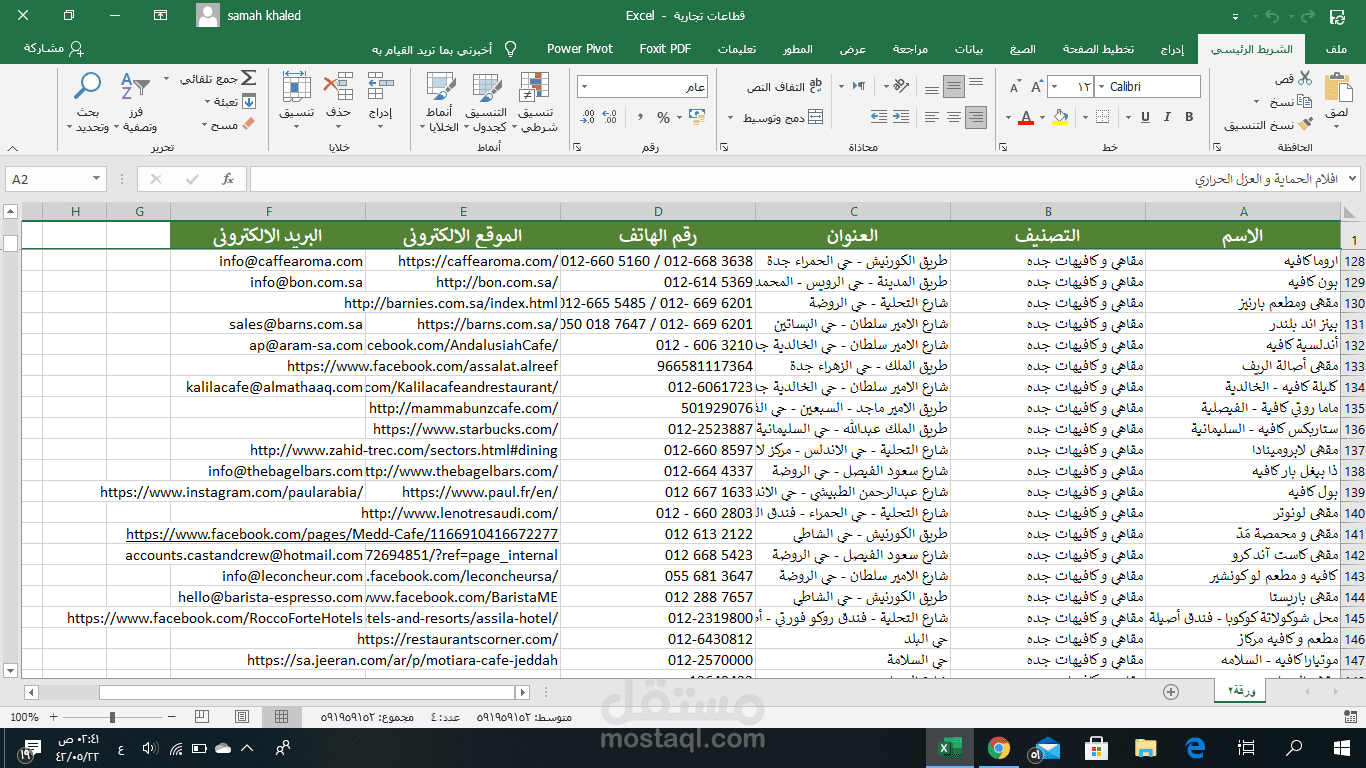
Task: Open the Power Pivot tab
Action: tap(580, 49)
